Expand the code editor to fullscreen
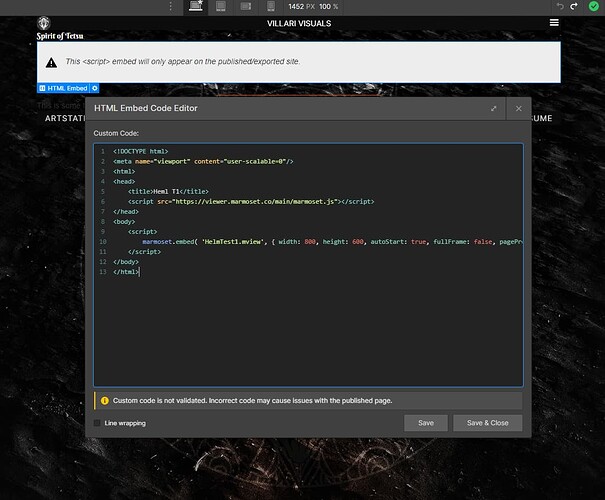Viewport: 605px width, 500px height. click(492, 108)
